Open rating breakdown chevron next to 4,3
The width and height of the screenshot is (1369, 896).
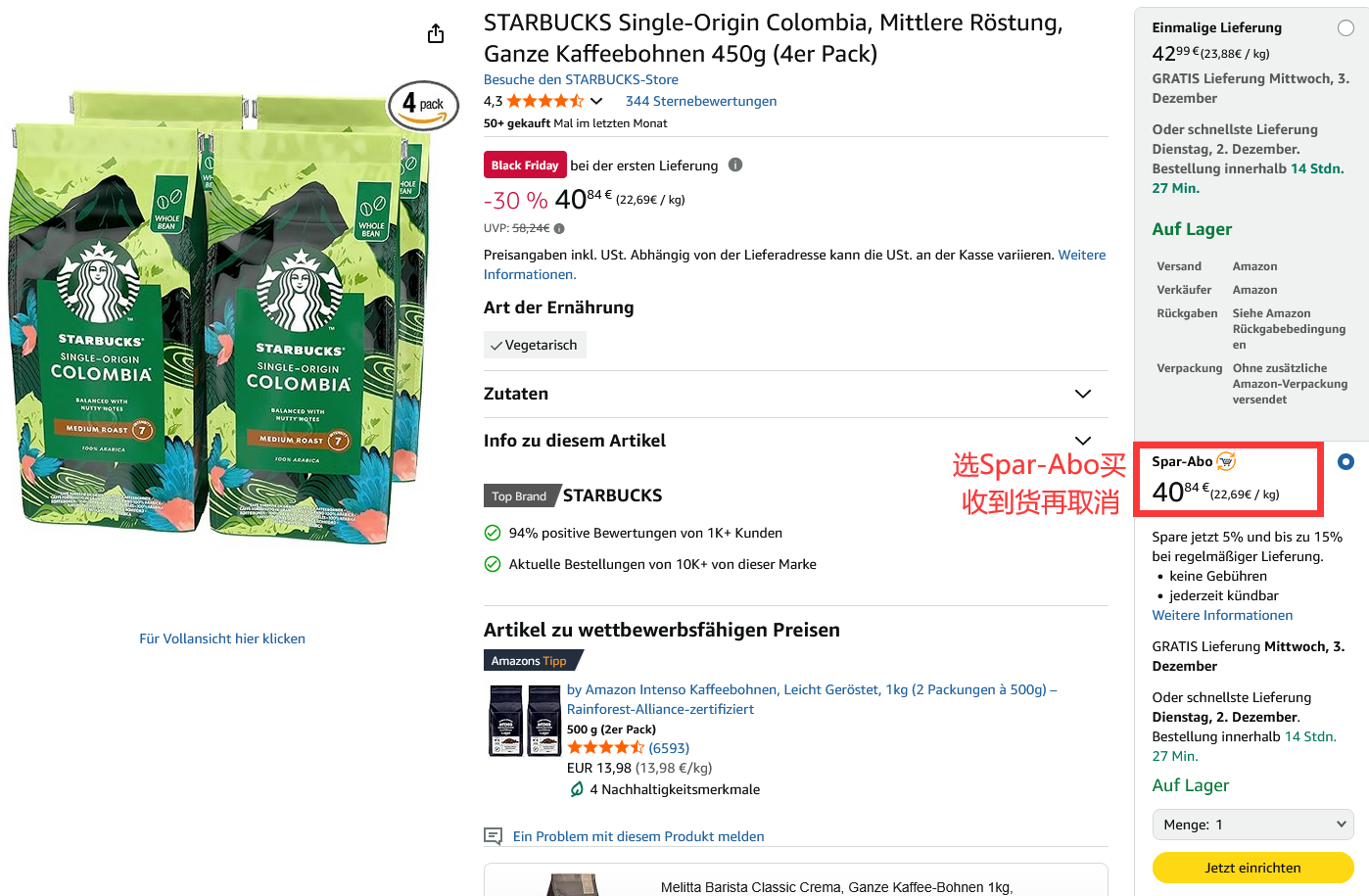click(596, 101)
